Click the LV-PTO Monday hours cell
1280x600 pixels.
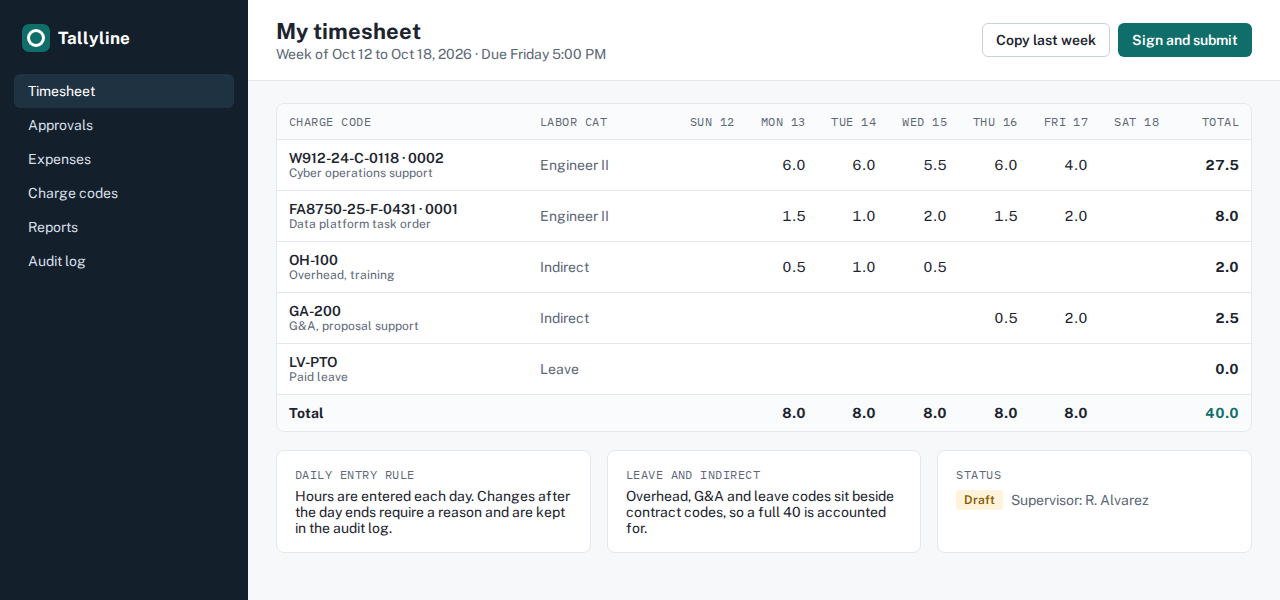click(x=782, y=369)
